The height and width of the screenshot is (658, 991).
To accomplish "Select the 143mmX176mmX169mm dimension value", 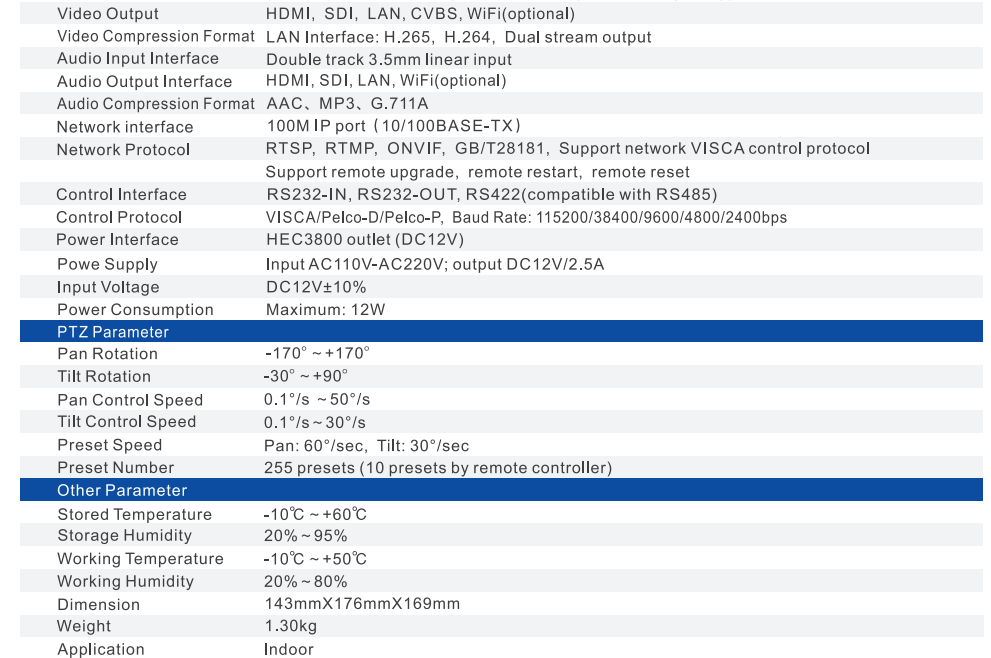I will click(x=362, y=604).
